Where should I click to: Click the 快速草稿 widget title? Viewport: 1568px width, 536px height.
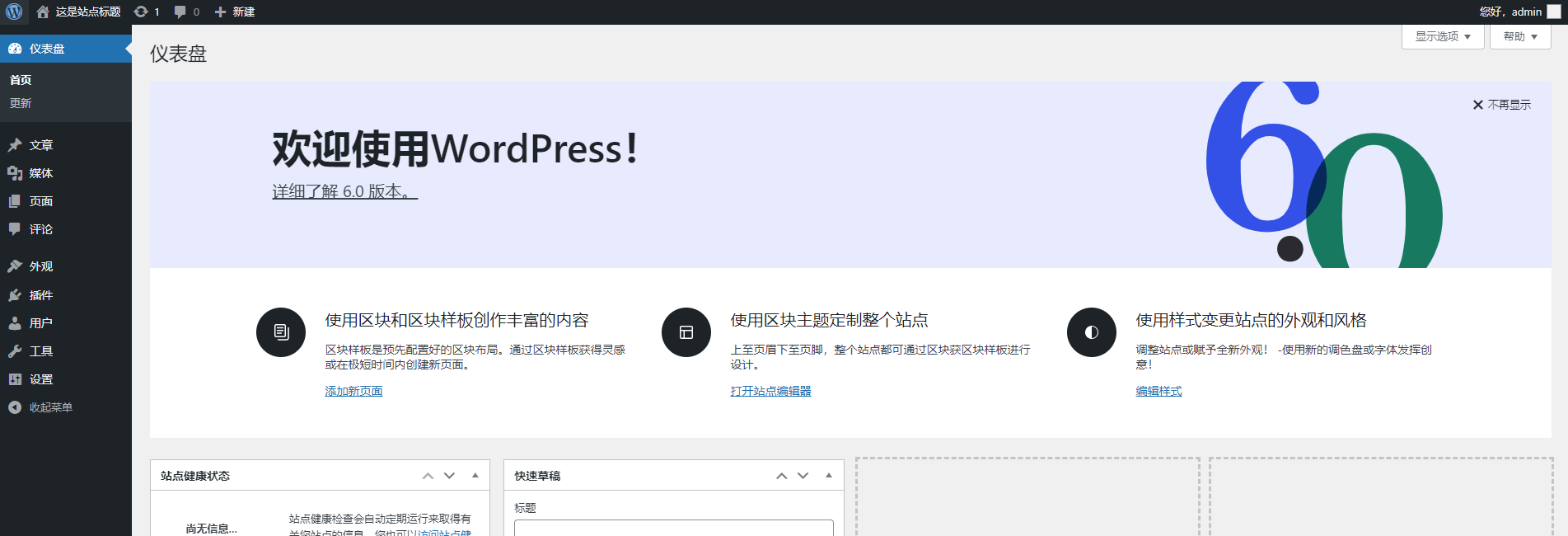[x=537, y=476]
